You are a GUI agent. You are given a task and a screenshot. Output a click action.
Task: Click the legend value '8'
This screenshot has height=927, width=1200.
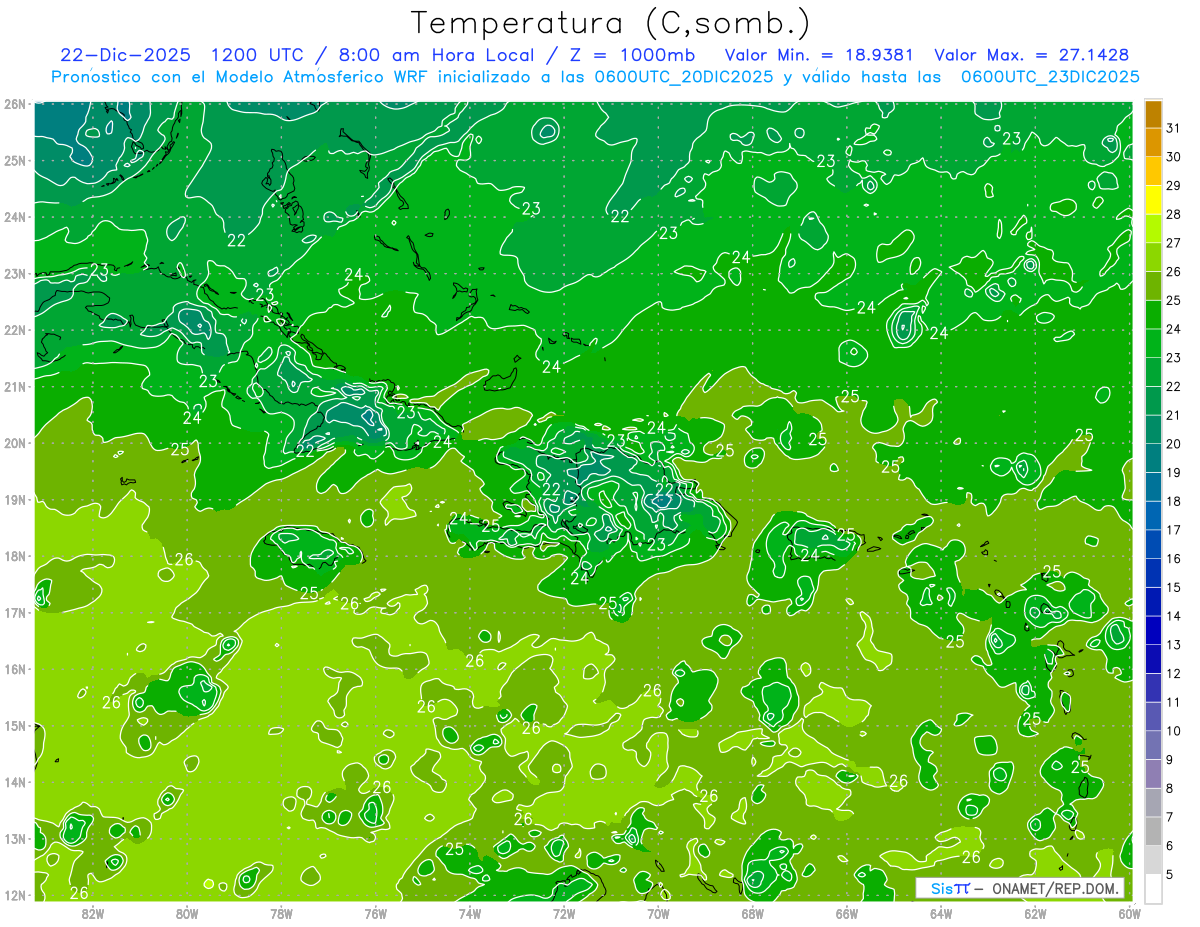[1170, 788]
